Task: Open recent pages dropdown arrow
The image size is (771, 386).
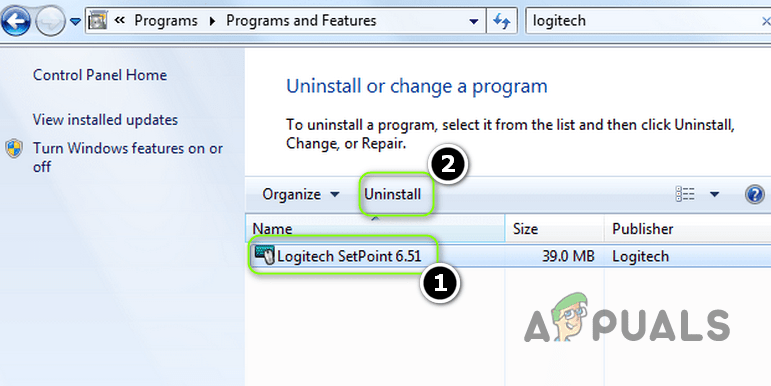Action: pos(75,21)
